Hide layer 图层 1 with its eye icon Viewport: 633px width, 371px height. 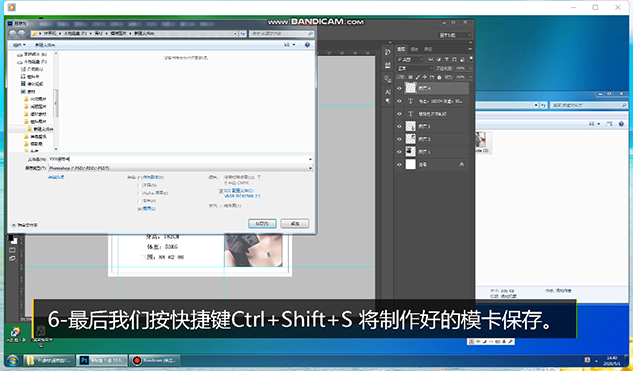[x=399, y=152]
